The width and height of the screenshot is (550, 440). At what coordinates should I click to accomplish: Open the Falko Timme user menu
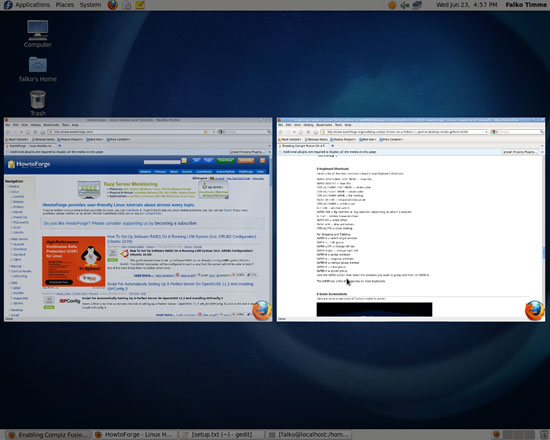click(x=525, y=5)
